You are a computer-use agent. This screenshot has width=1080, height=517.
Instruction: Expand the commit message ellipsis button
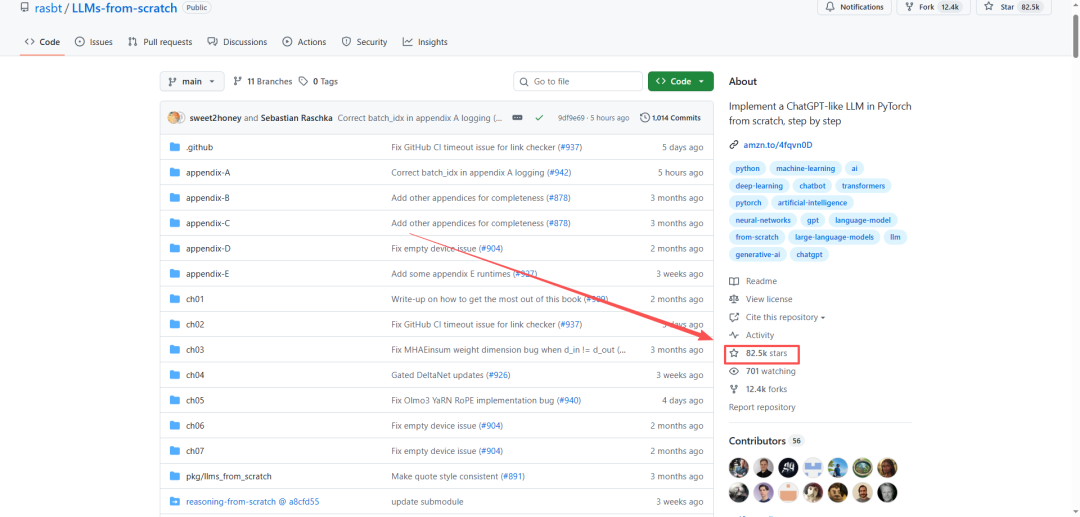pos(518,118)
